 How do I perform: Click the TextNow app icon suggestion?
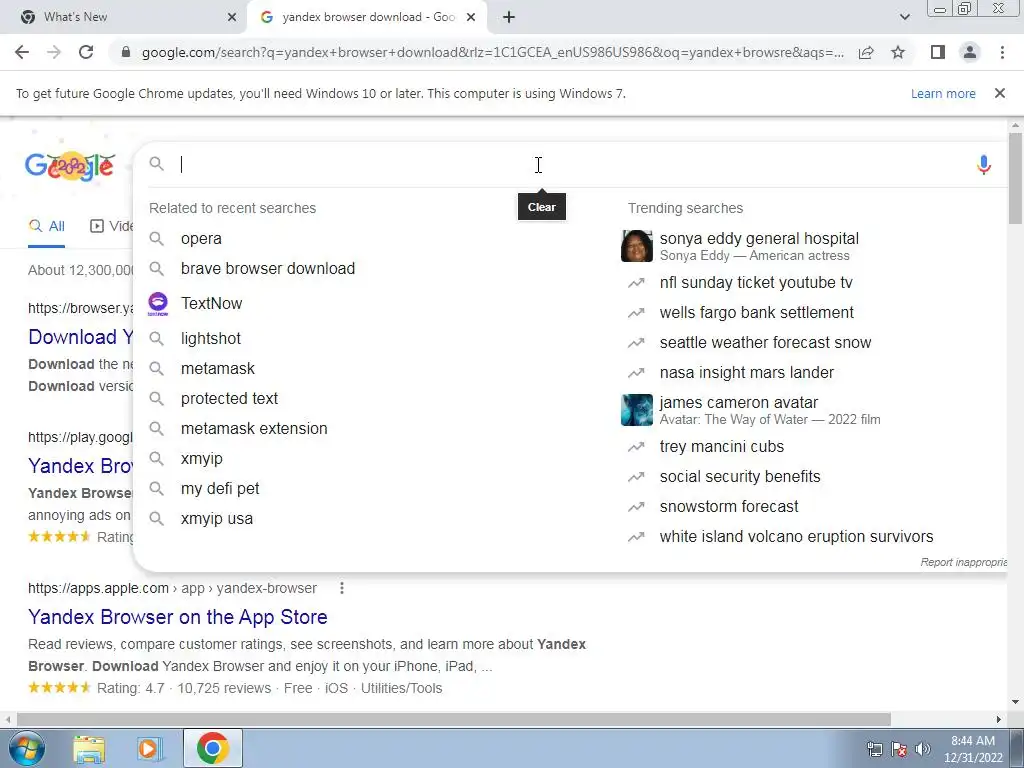pyautogui.click(x=158, y=304)
